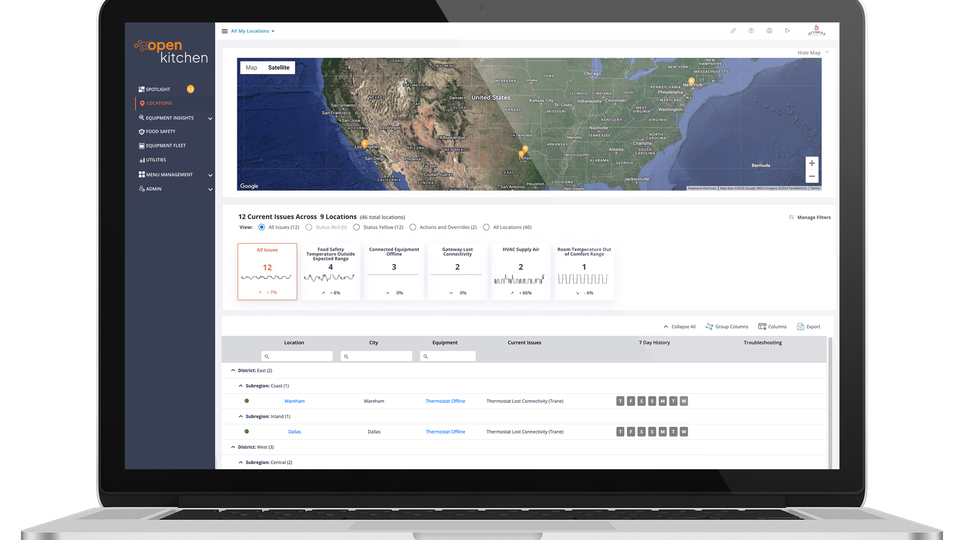960x540 pixels.
Task: Click the Location column search field
Action: pos(298,356)
